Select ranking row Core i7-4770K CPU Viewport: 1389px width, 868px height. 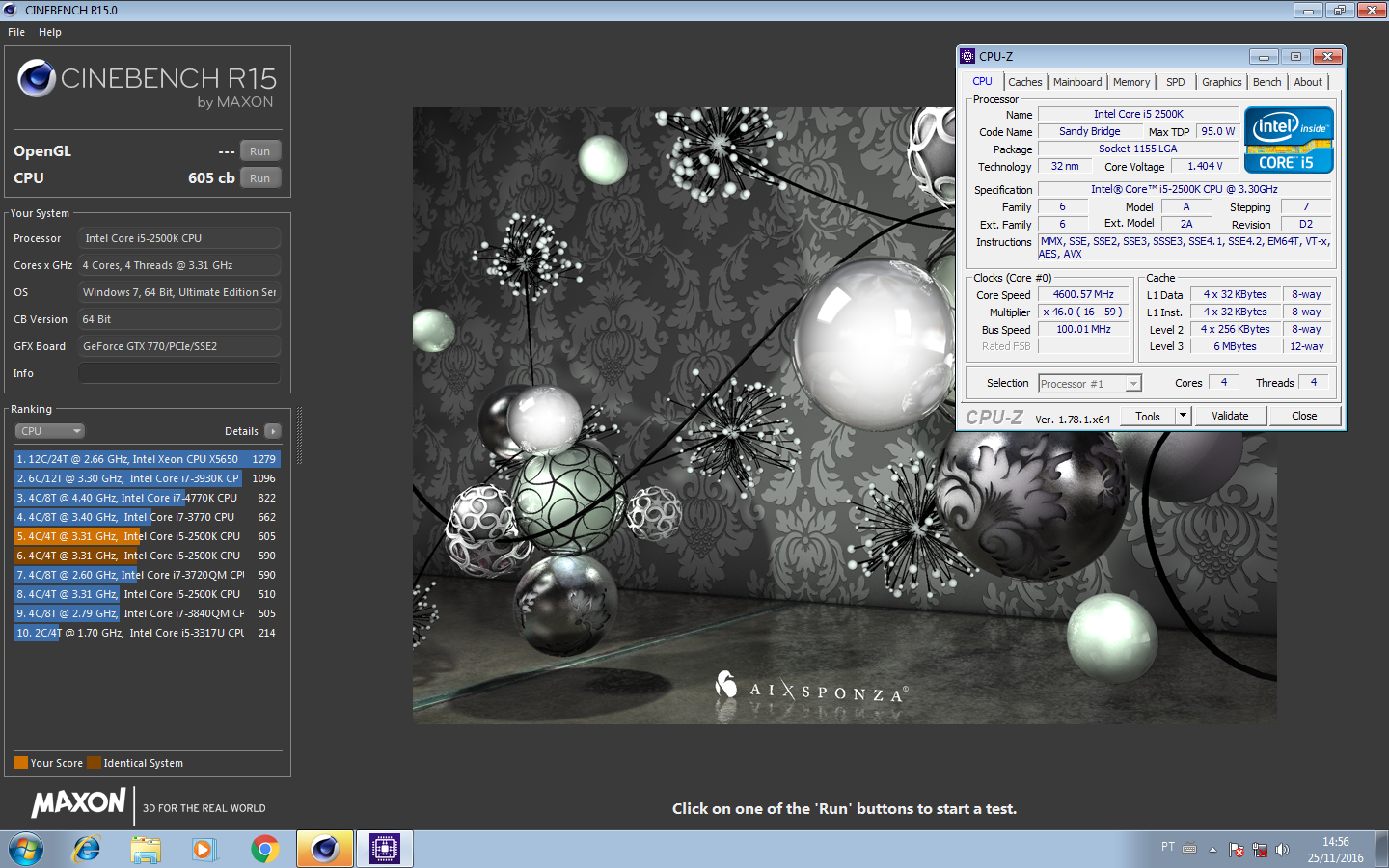click(147, 498)
